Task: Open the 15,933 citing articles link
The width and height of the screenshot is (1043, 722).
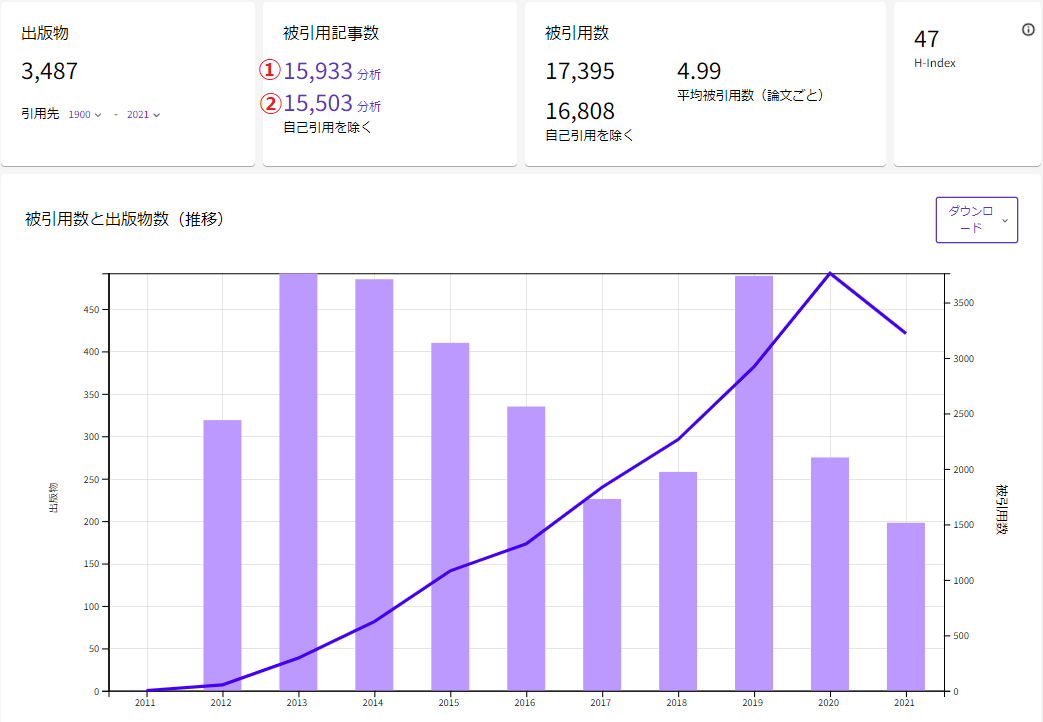Action: pos(318,71)
